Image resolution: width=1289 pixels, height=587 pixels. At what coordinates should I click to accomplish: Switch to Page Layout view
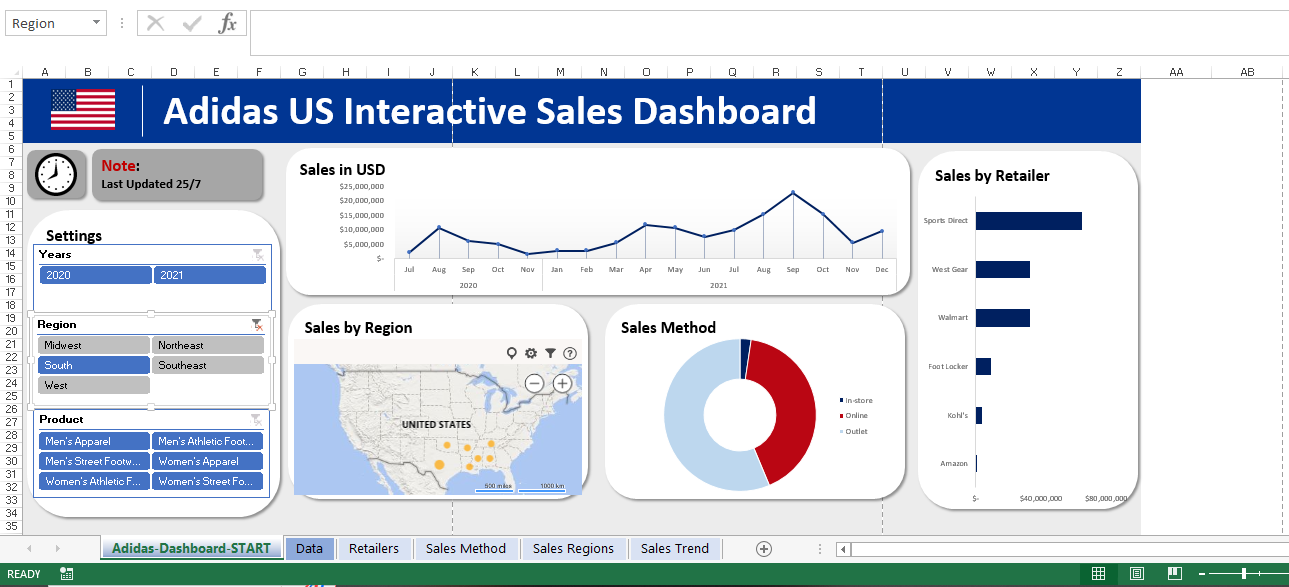[x=1137, y=574]
